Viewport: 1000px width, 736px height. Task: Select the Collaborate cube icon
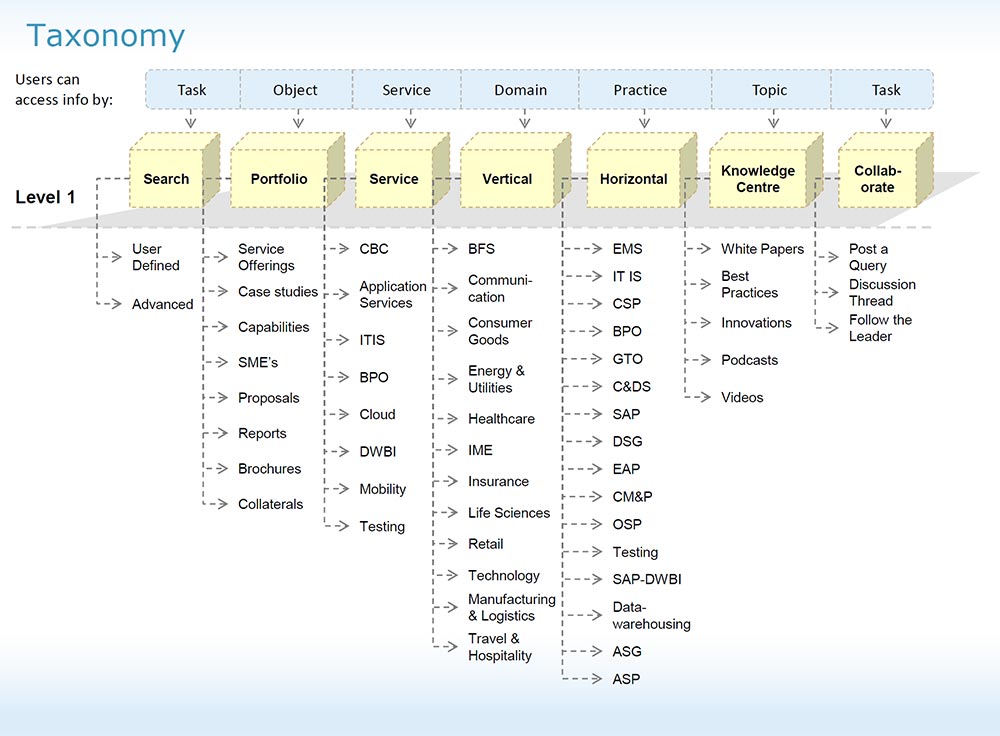[876, 179]
